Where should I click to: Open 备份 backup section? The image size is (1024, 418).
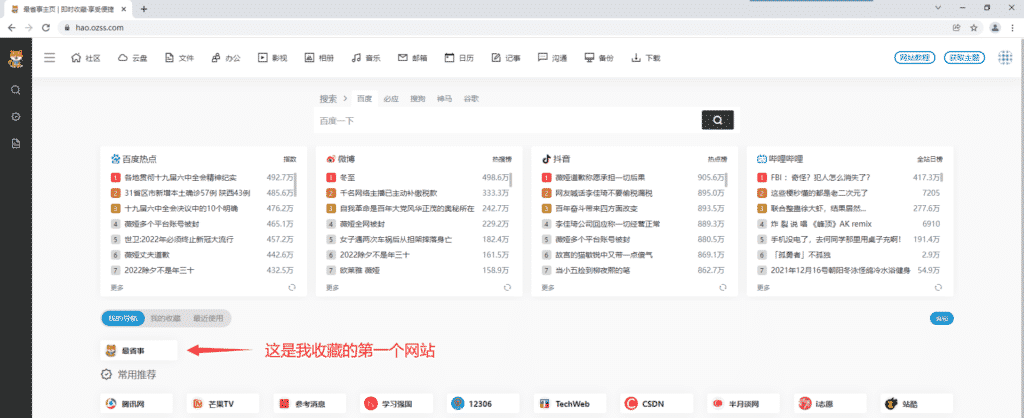pos(600,57)
